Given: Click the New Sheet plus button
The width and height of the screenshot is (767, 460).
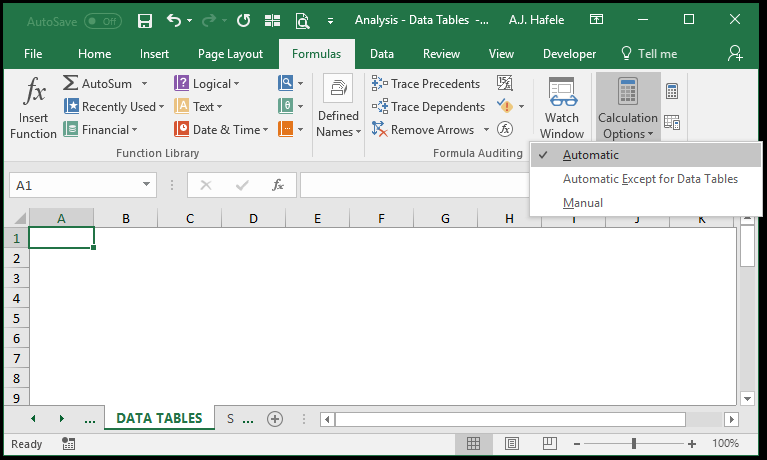Looking at the screenshot, I should pyautogui.click(x=275, y=419).
